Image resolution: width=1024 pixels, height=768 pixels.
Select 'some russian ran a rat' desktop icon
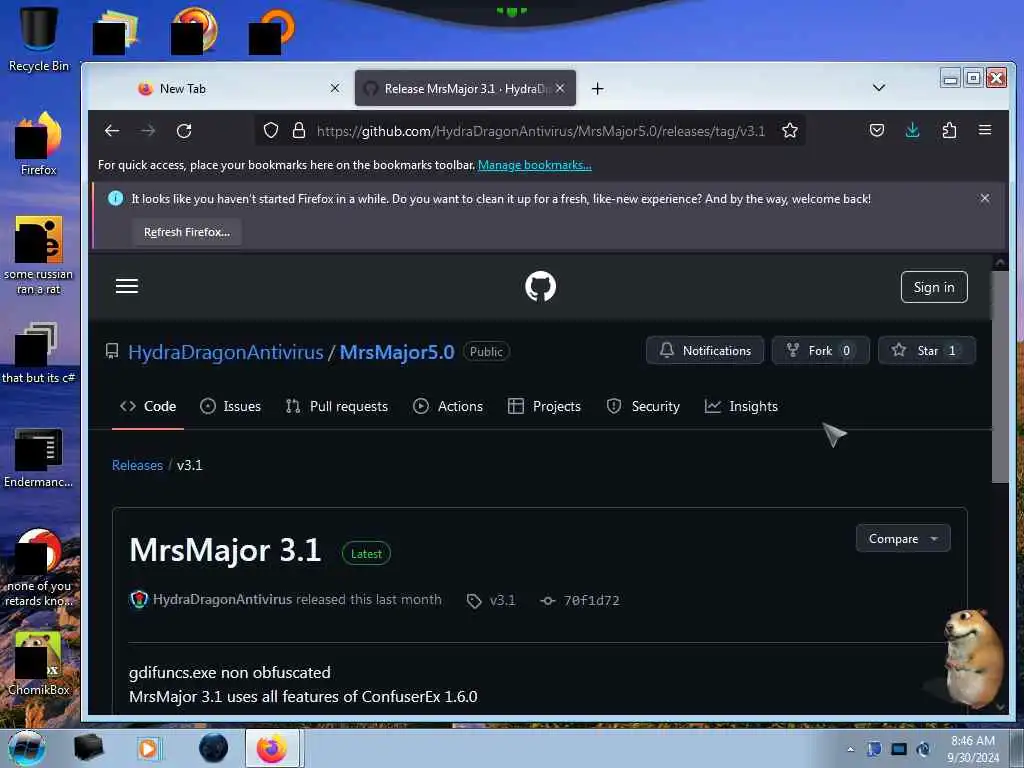point(39,255)
